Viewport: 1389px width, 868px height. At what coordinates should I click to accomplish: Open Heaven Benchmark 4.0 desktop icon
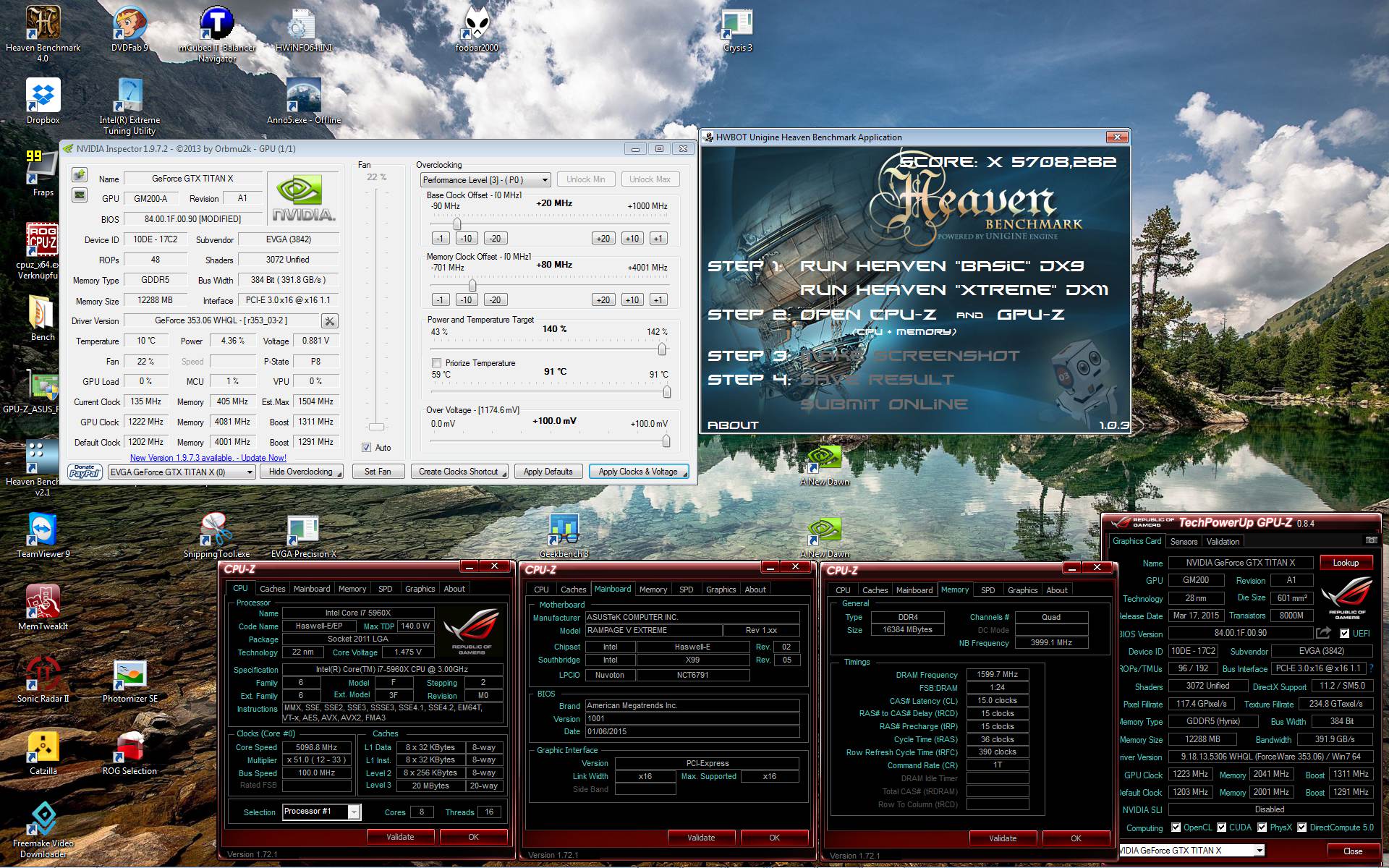(43, 33)
